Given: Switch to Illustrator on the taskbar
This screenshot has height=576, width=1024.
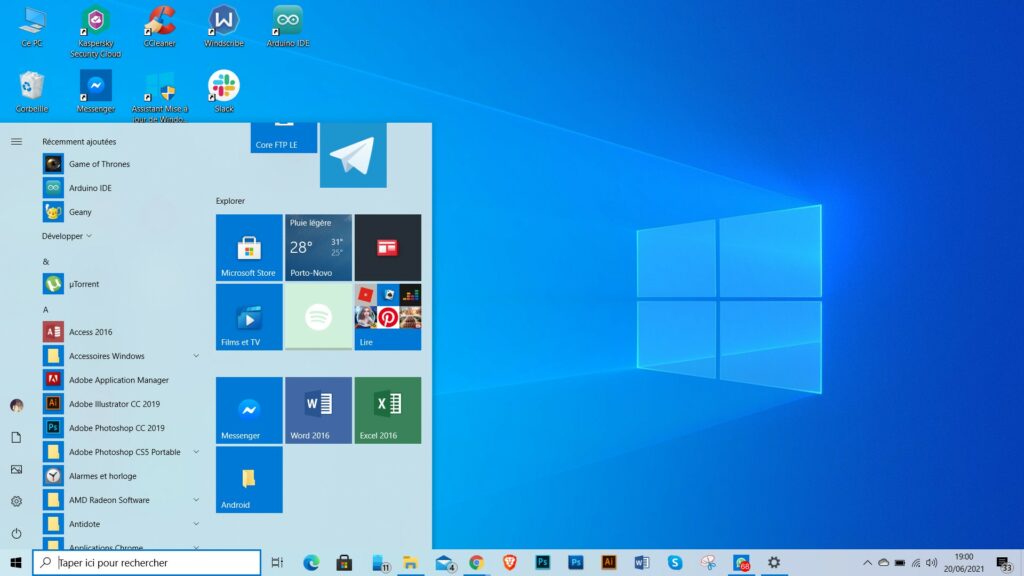Looking at the screenshot, I should click(609, 562).
